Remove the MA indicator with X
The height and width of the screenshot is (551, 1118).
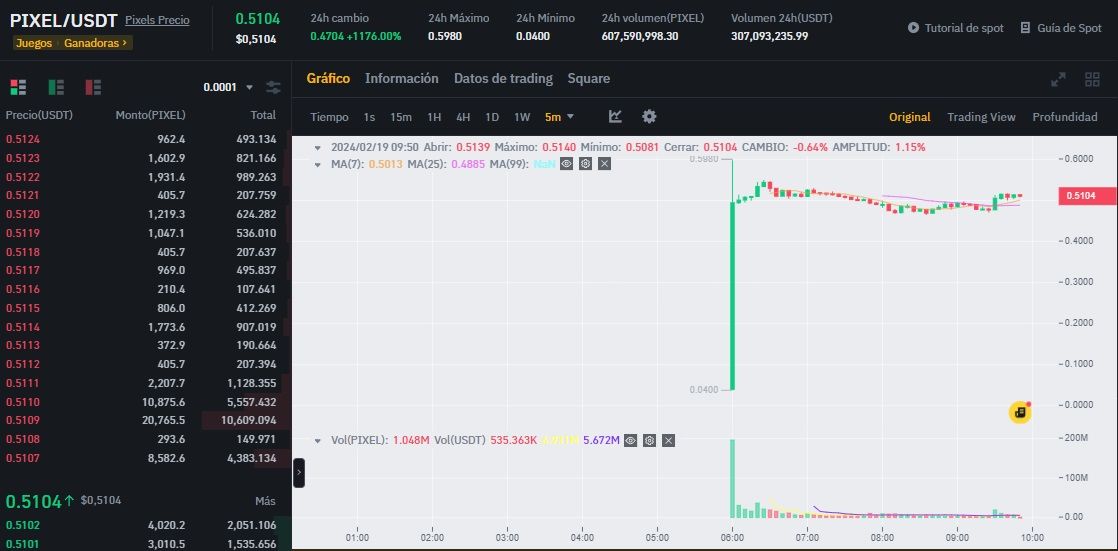tap(604, 164)
